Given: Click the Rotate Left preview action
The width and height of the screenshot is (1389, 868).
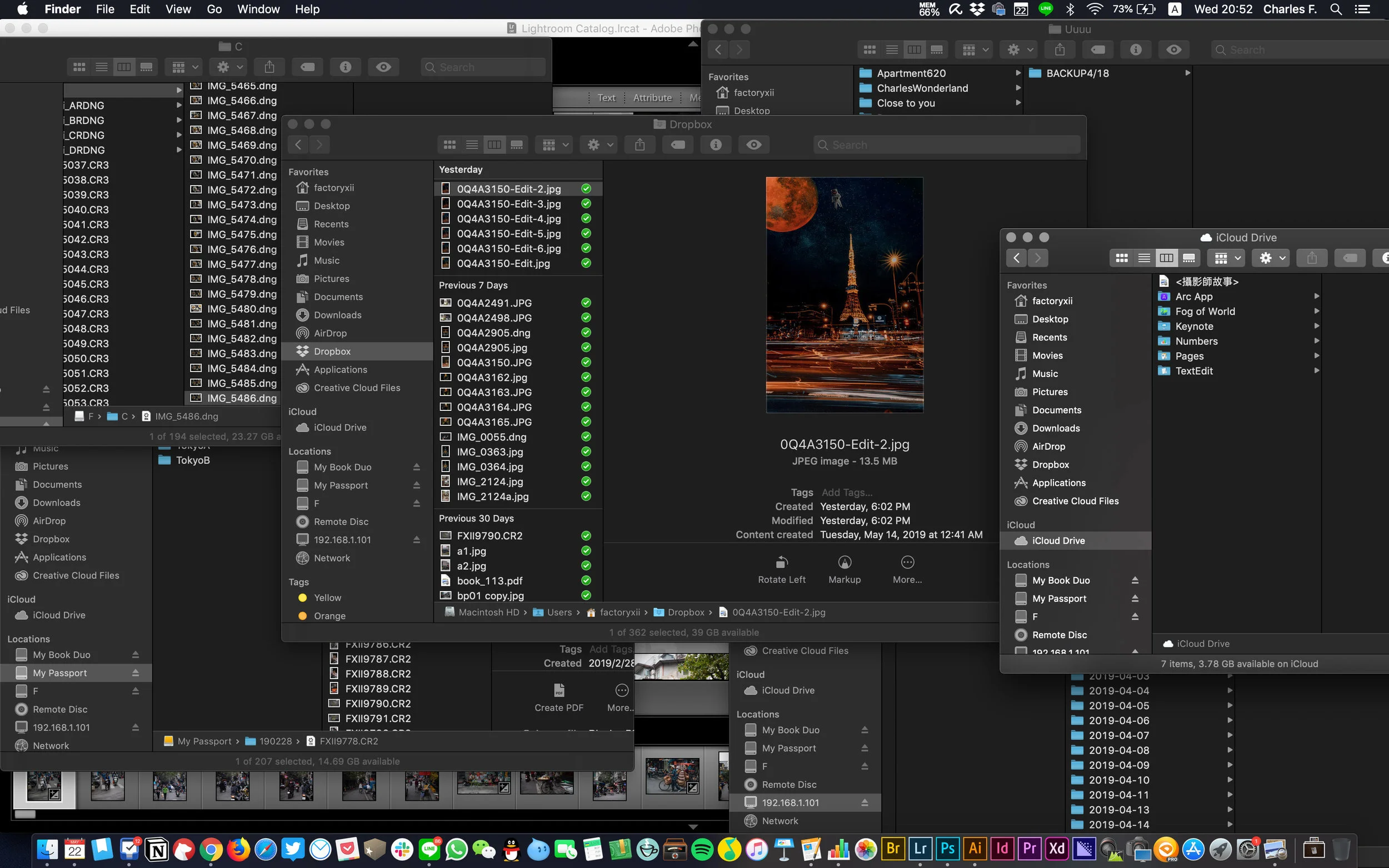Looking at the screenshot, I should [x=782, y=569].
